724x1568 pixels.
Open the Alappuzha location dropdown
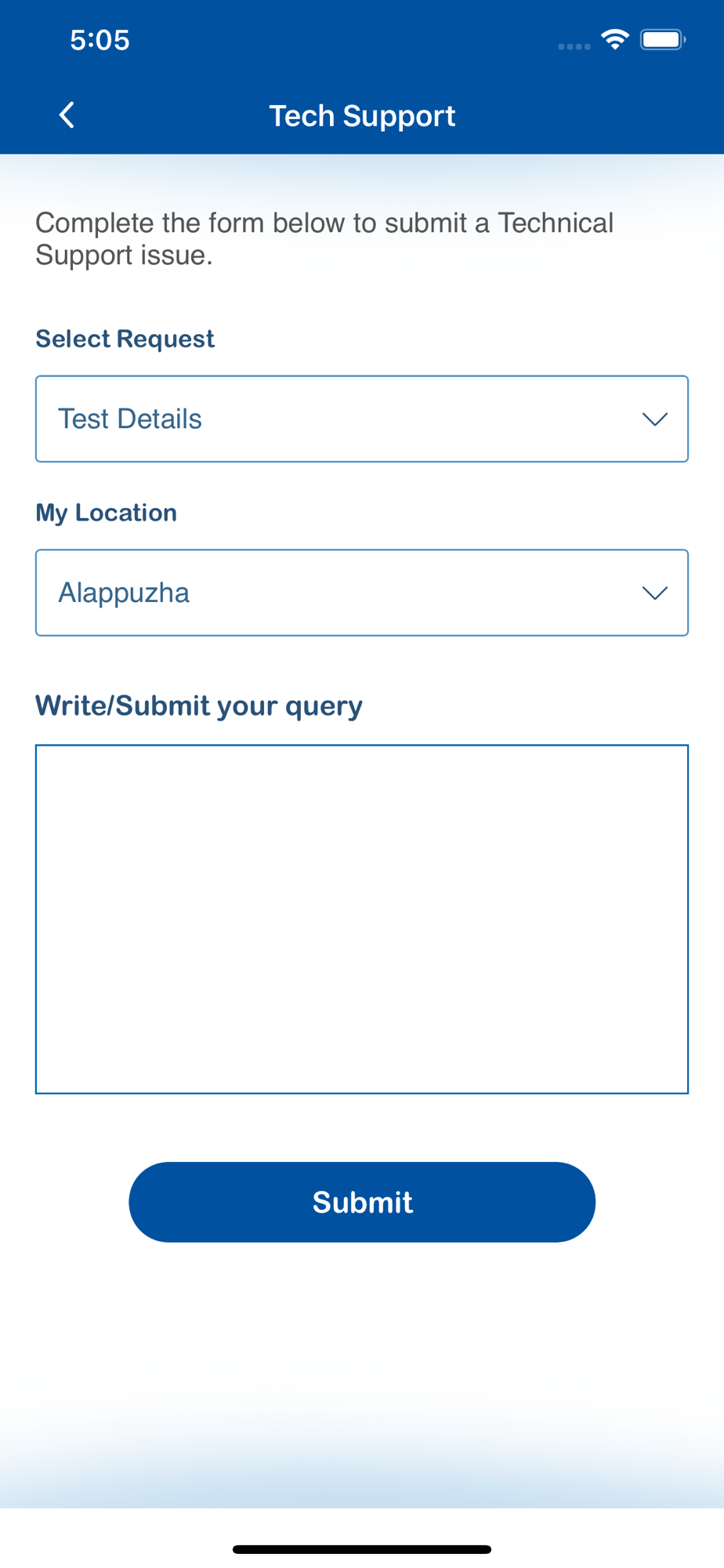(x=362, y=593)
